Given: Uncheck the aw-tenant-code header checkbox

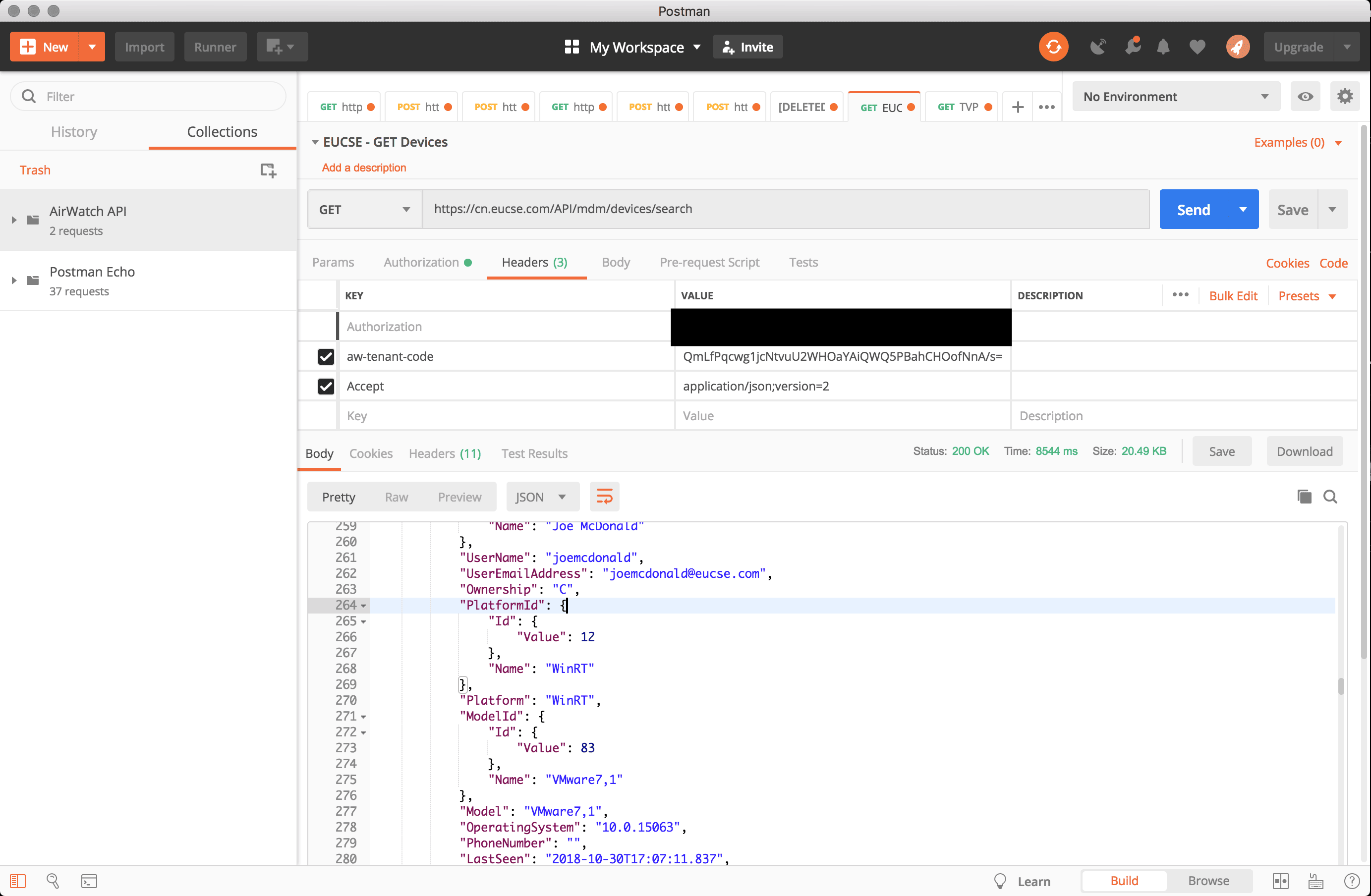Looking at the screenshot, I should pos(326,356).
